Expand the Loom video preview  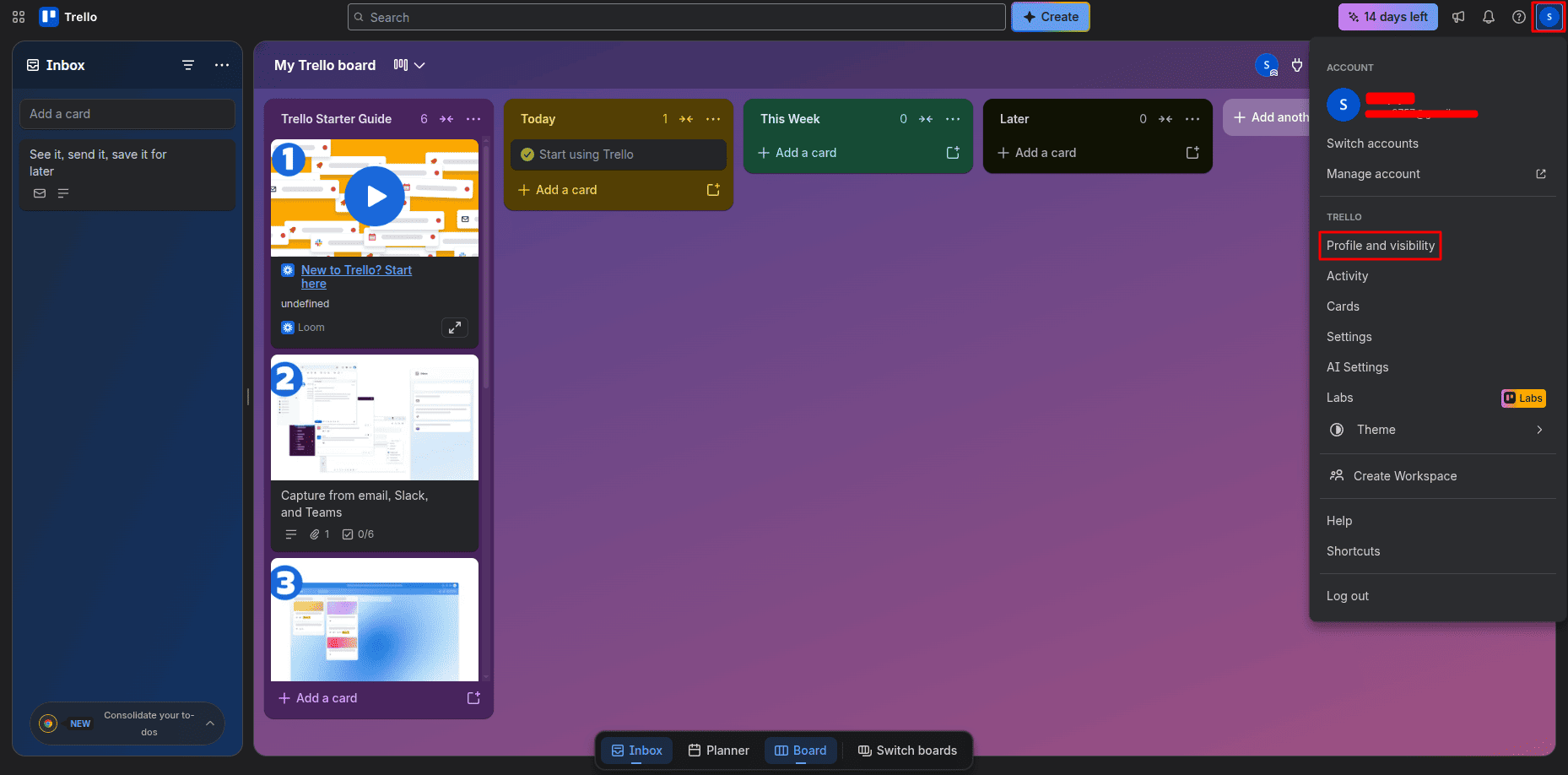point(455,328)
